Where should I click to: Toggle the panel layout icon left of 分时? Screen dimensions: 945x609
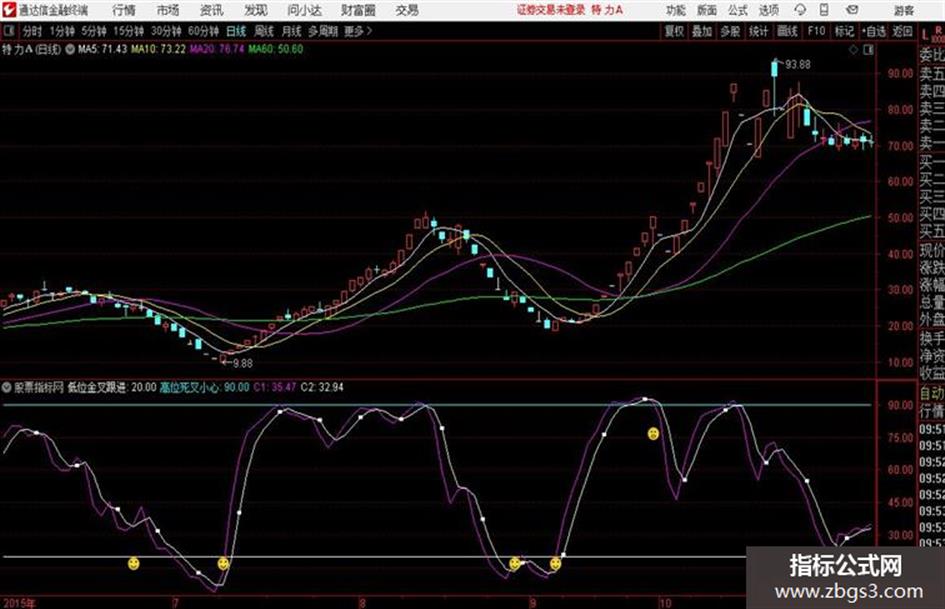tap(9, 31)
